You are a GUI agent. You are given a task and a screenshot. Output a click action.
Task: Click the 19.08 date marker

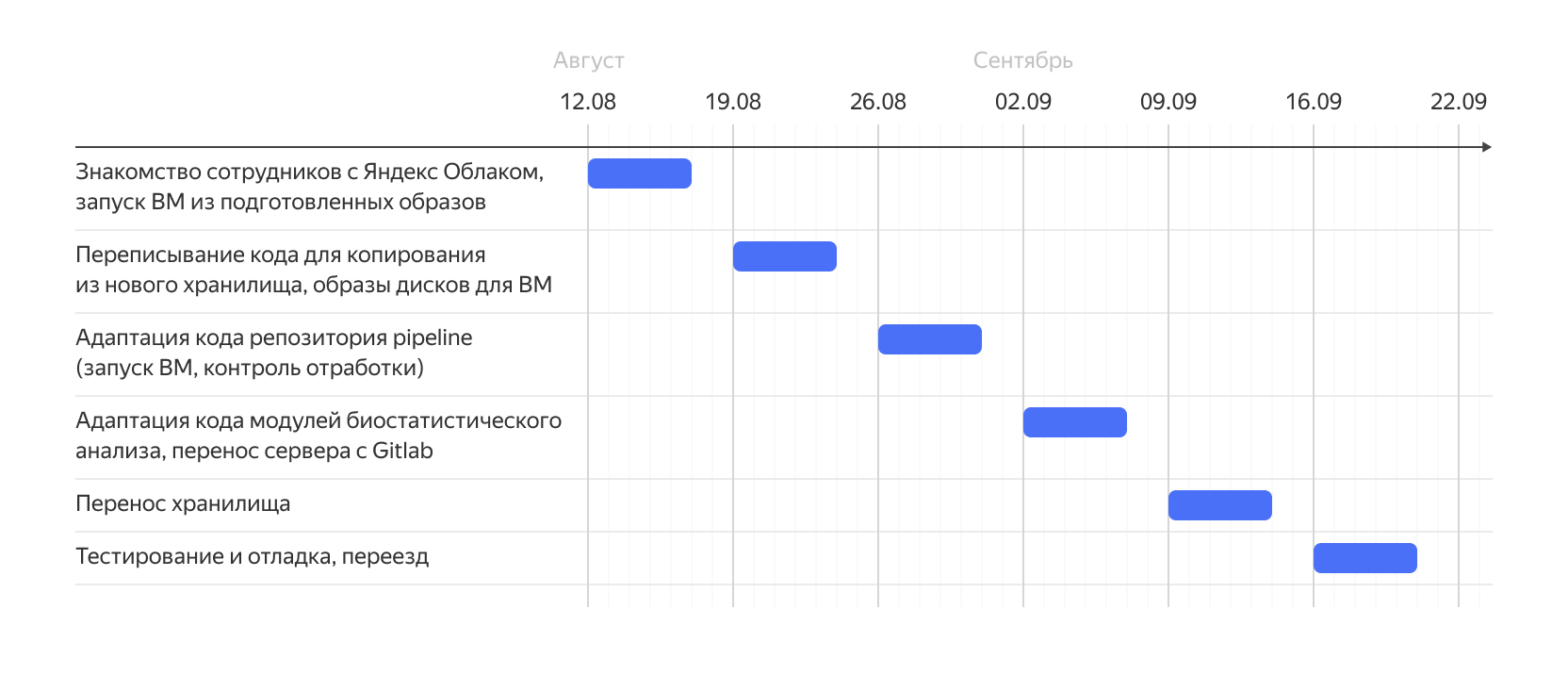click(x=732, y=102)
